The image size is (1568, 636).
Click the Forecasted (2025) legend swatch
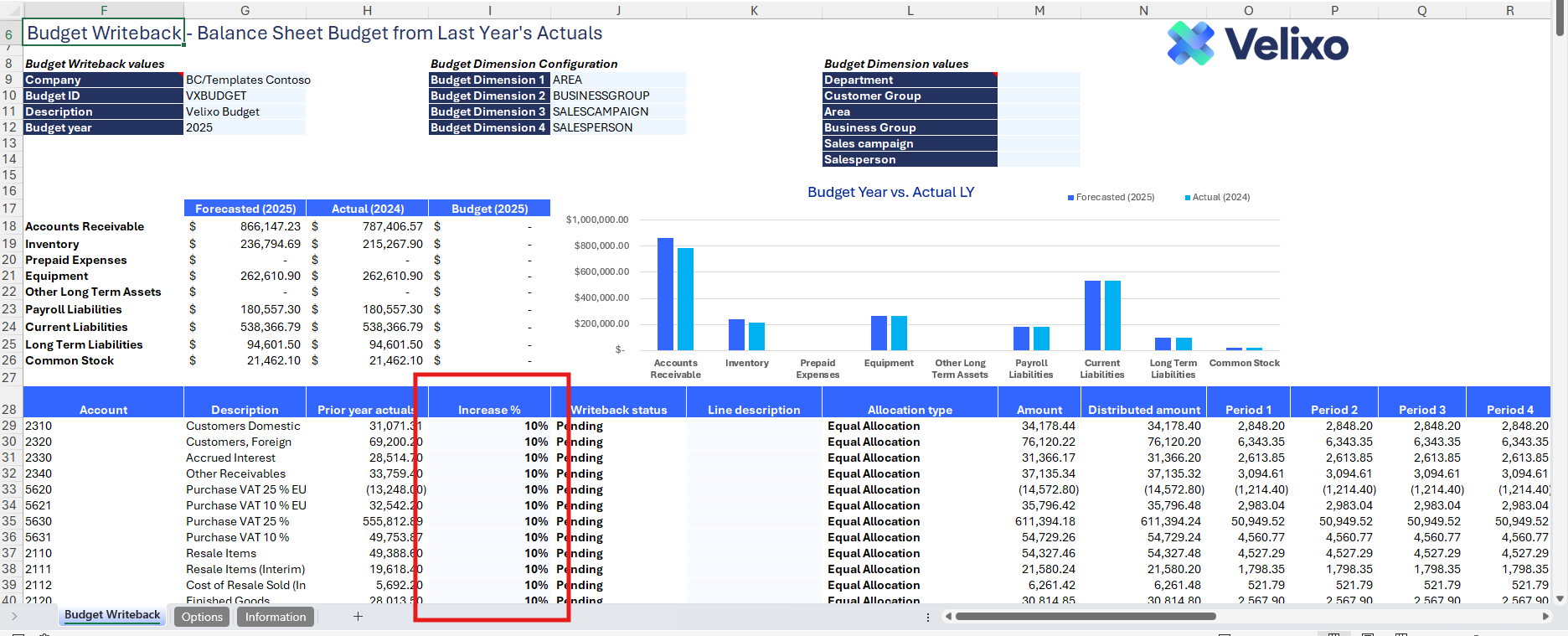coord(1070,198)
